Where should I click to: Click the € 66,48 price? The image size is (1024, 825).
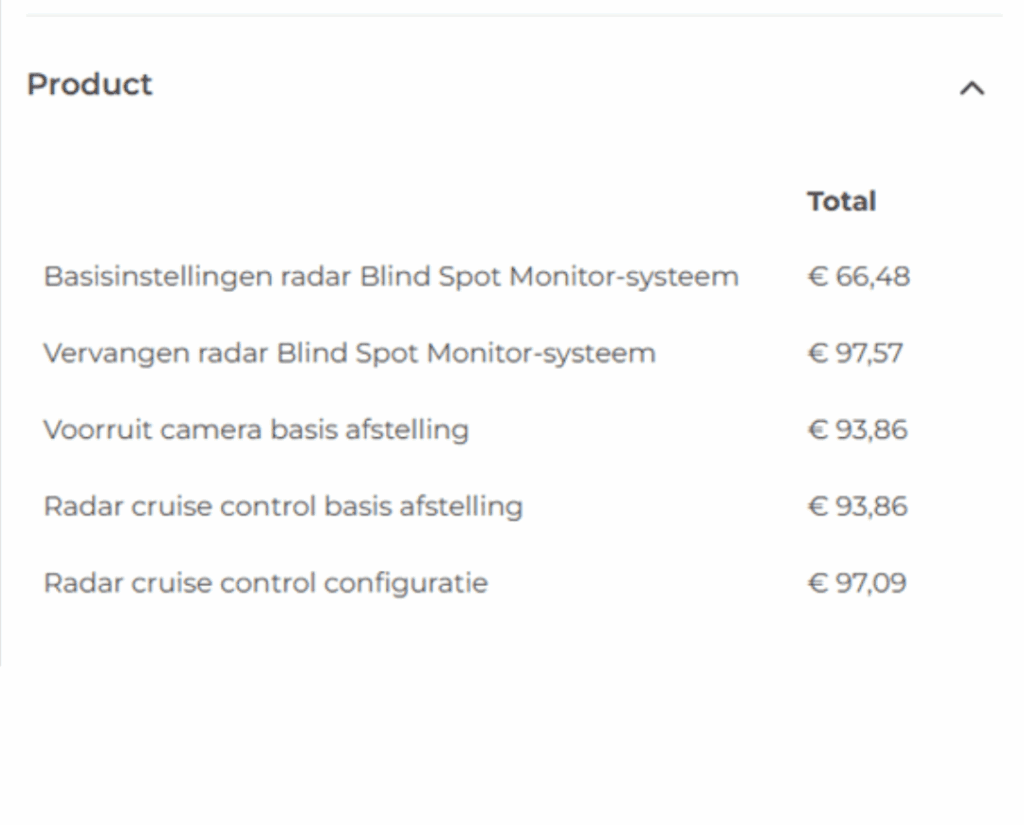pos(858,277)
